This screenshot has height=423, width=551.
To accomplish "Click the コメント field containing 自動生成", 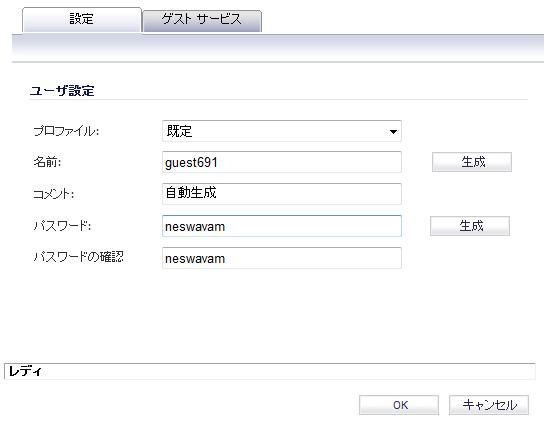I will coord(281,194).
